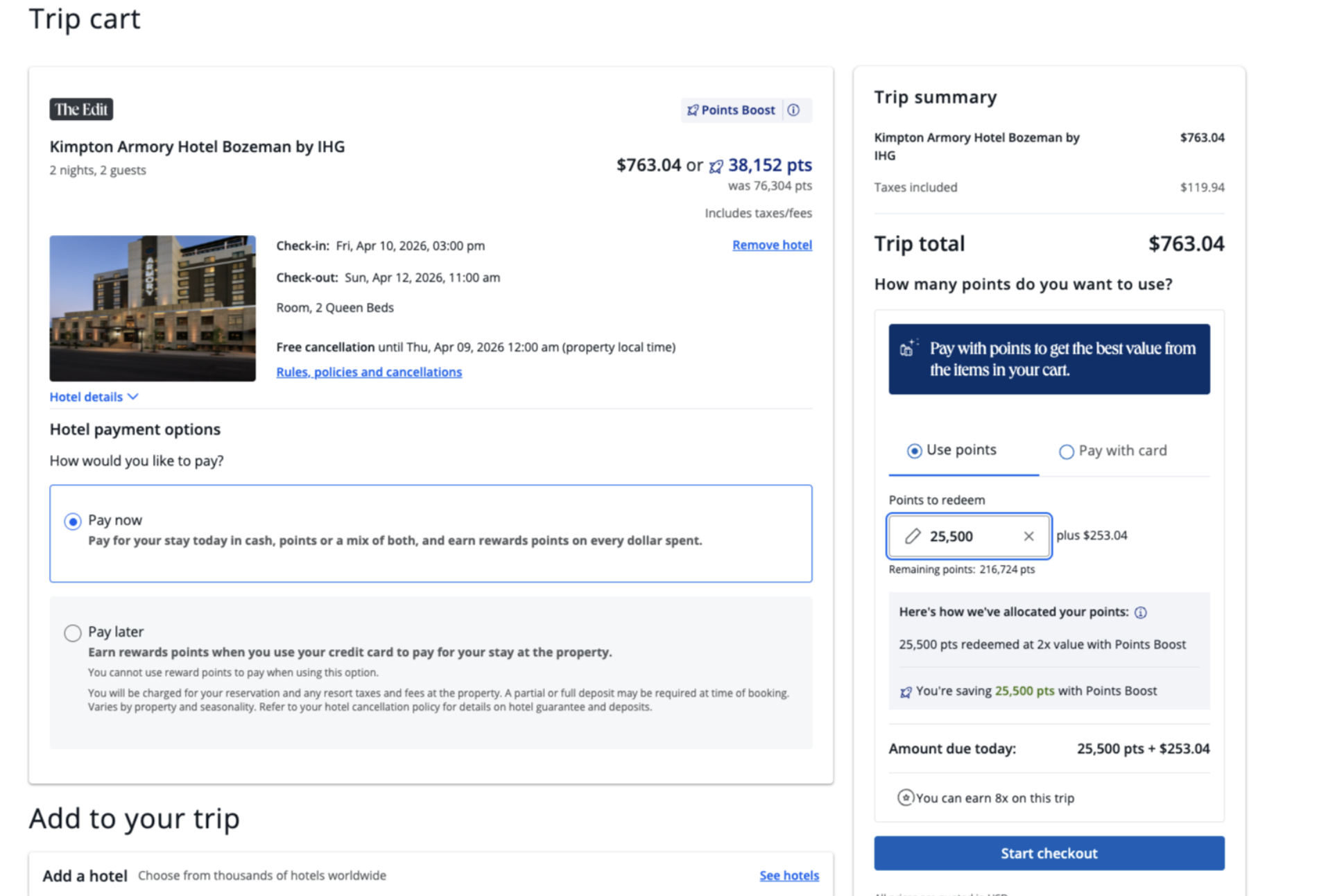
Task: Click the star icon by earn 8x
Action: pyautogui.click(x=905, y=798)
